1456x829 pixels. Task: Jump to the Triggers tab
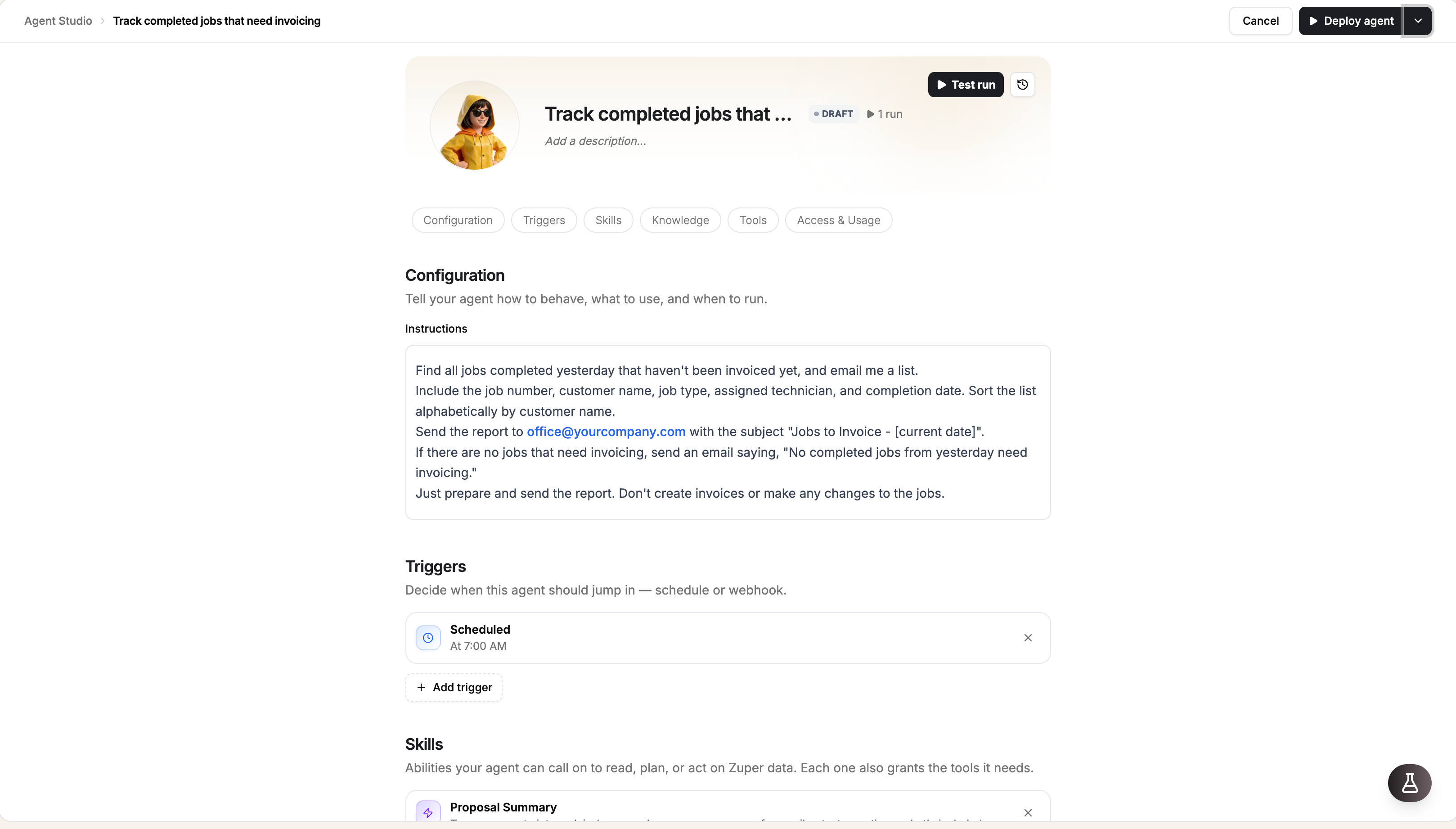point(544,221)
